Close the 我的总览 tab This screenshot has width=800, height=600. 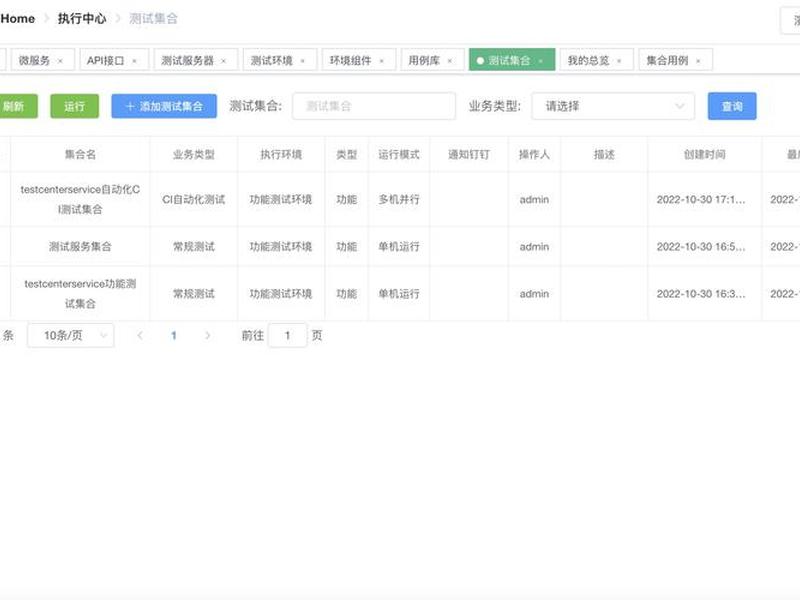[x=619, y=61]
